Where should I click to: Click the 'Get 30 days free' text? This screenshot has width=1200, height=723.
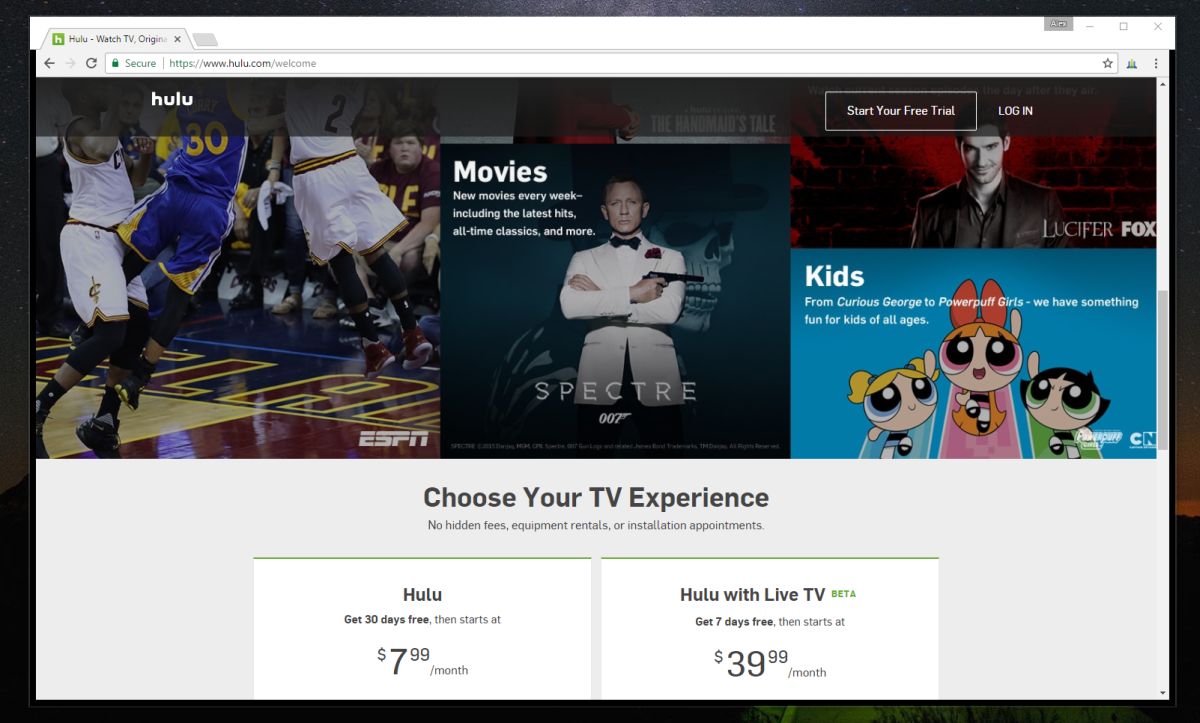386,620
